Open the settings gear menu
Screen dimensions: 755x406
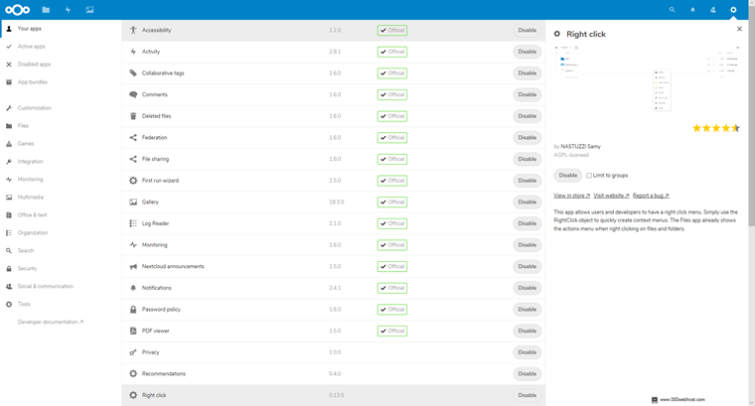[733, 10]
